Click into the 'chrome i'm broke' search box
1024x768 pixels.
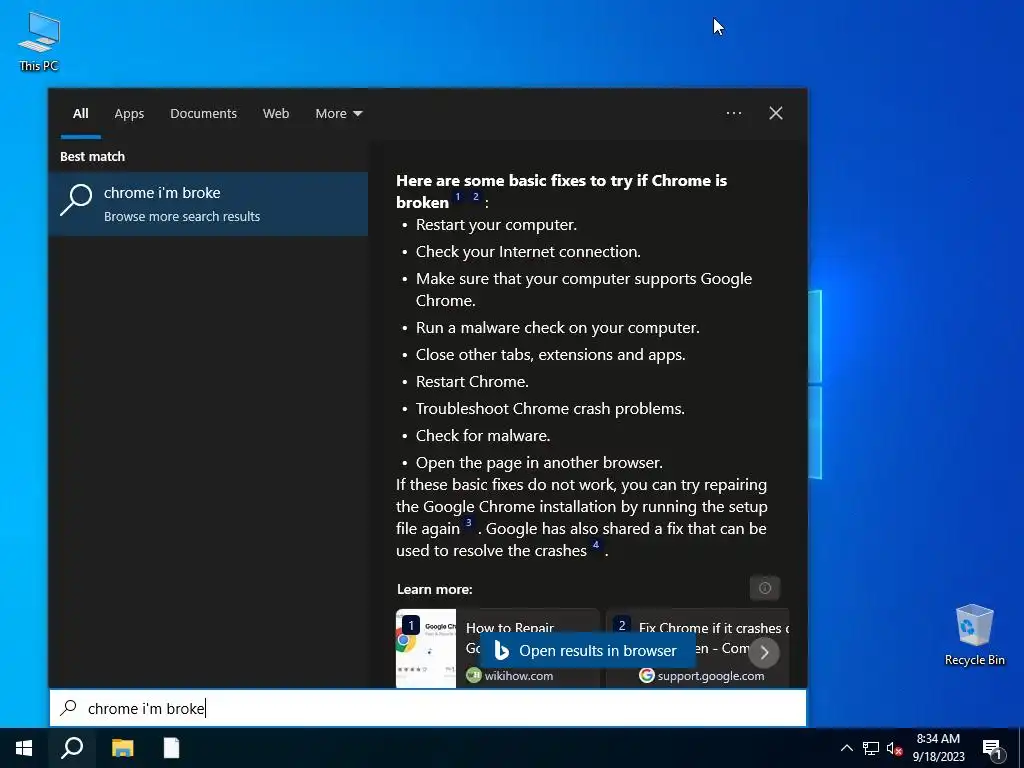click(428, 708)
